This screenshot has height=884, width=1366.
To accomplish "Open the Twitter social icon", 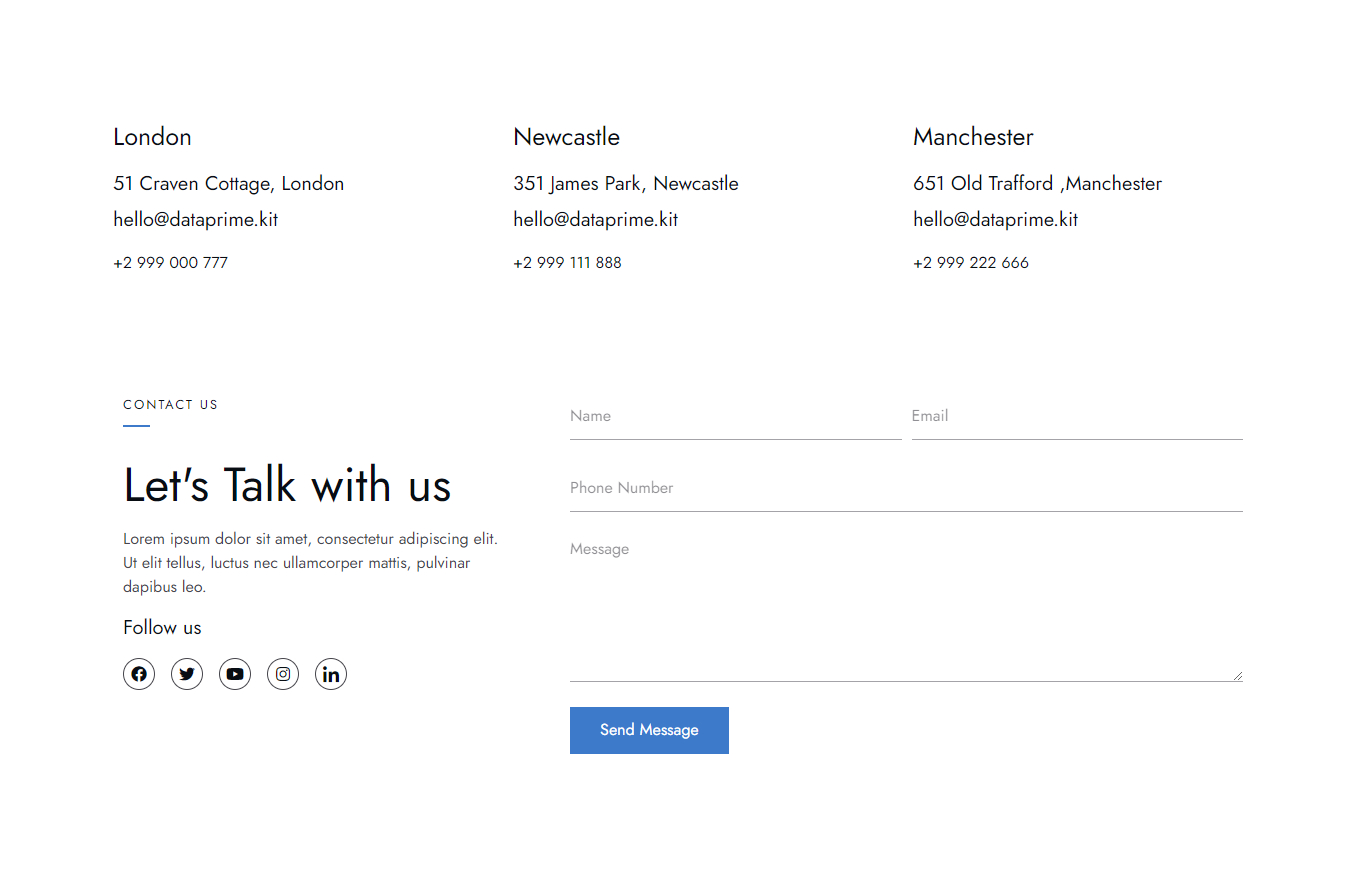I will (x=187, y=674).
